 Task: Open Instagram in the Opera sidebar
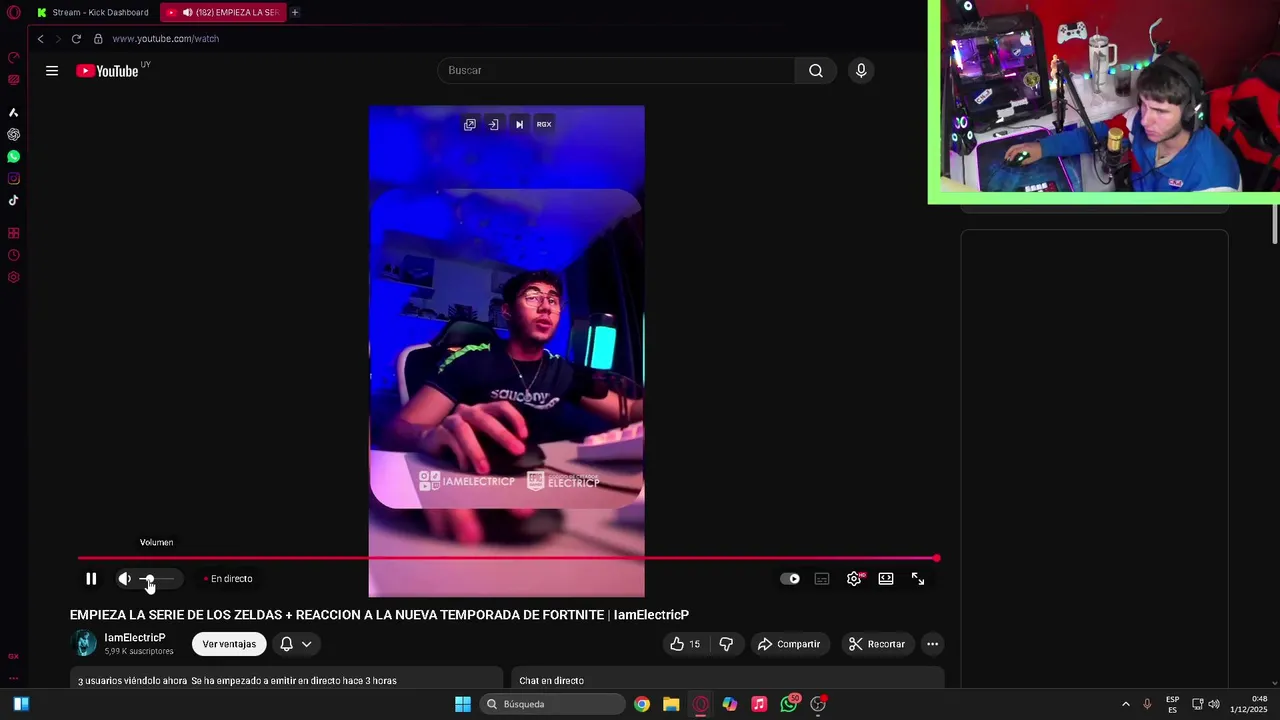(14, 179)
